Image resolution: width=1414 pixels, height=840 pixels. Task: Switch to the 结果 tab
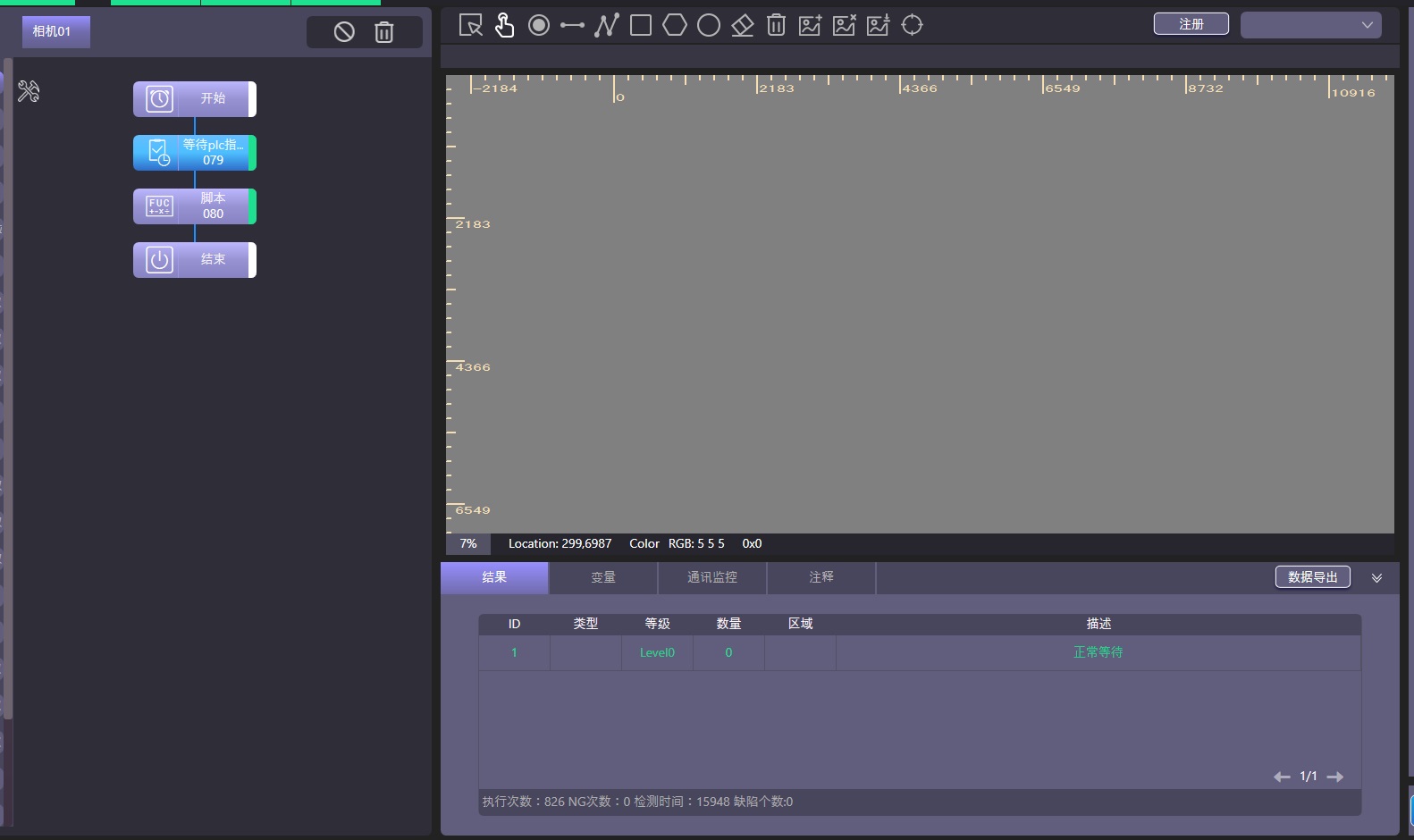[x=494, y=577]
